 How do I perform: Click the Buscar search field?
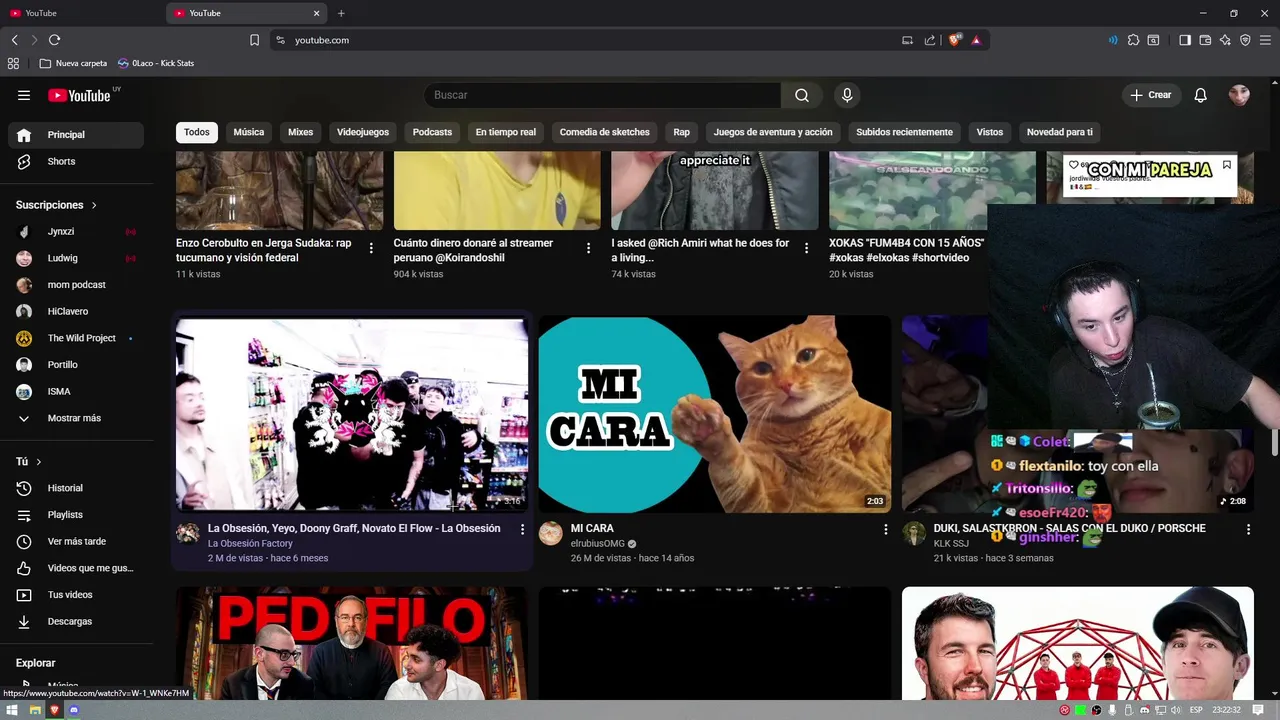(x=603, y=95)
